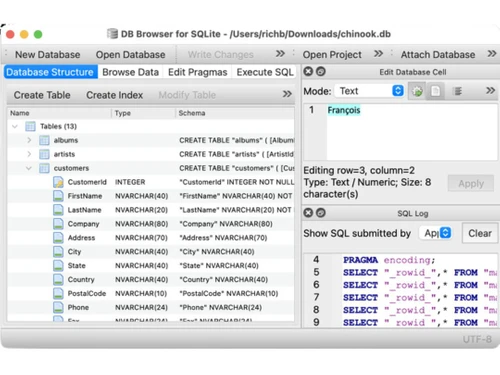This screenshot has height=375, width=500.
Task: Open the Show SQL submitted by dropdown
Action: tap(435, 233)
